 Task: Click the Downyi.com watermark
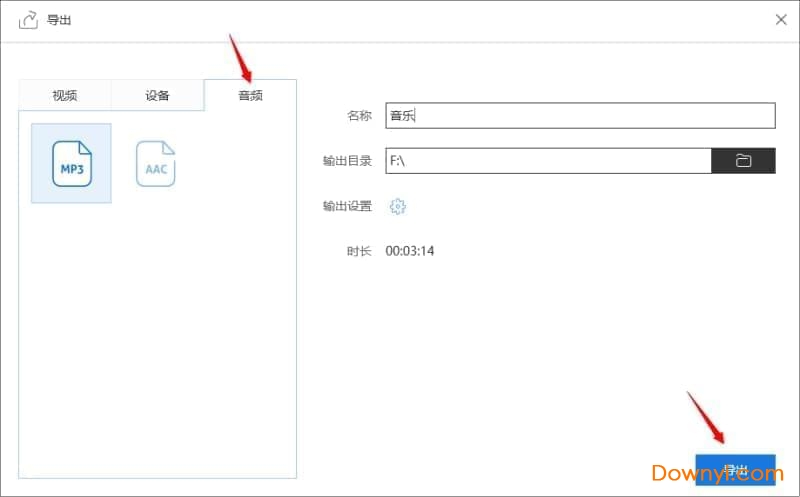coord(716,472)
